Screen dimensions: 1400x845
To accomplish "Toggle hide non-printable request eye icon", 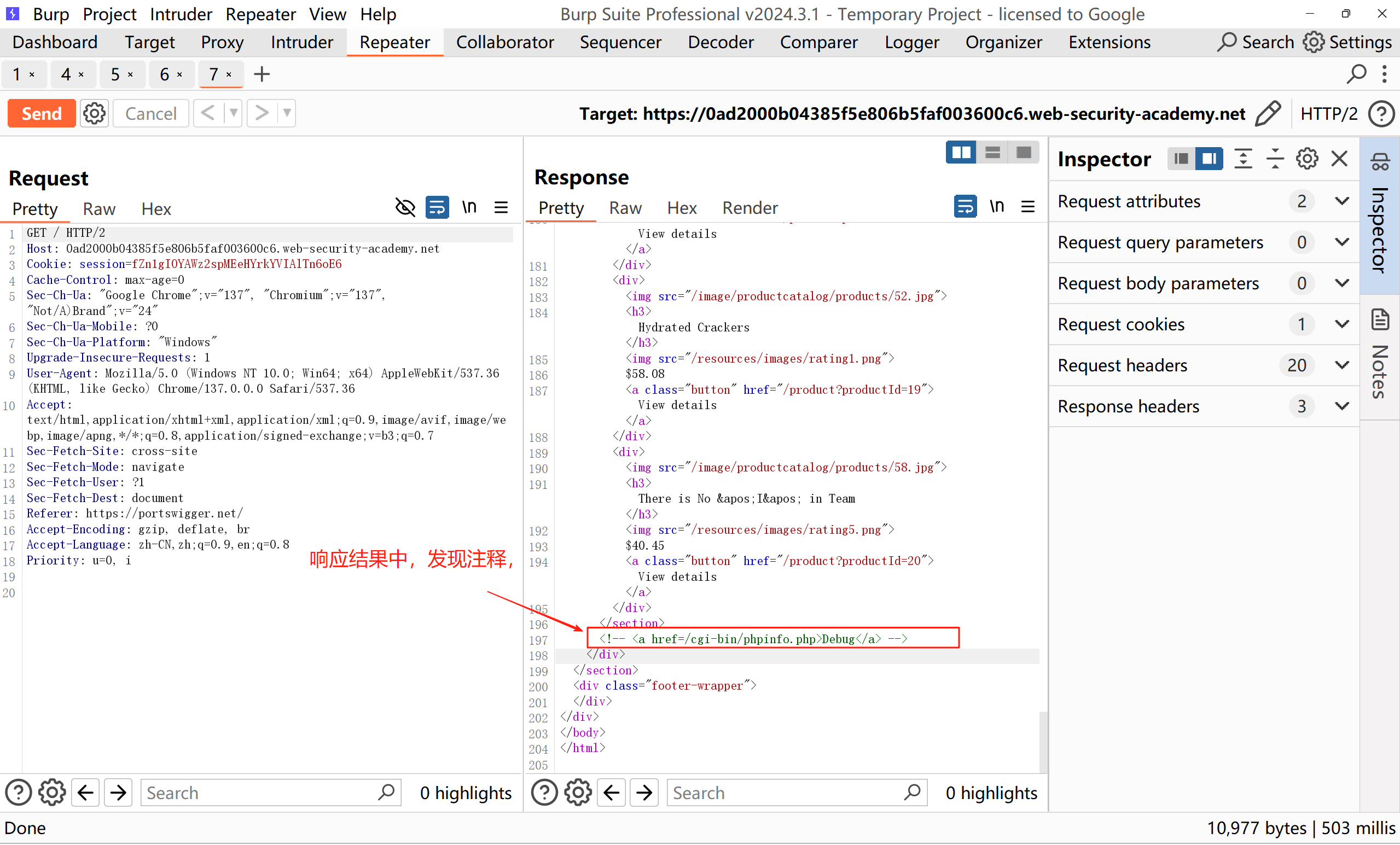I will pos(405,208).
